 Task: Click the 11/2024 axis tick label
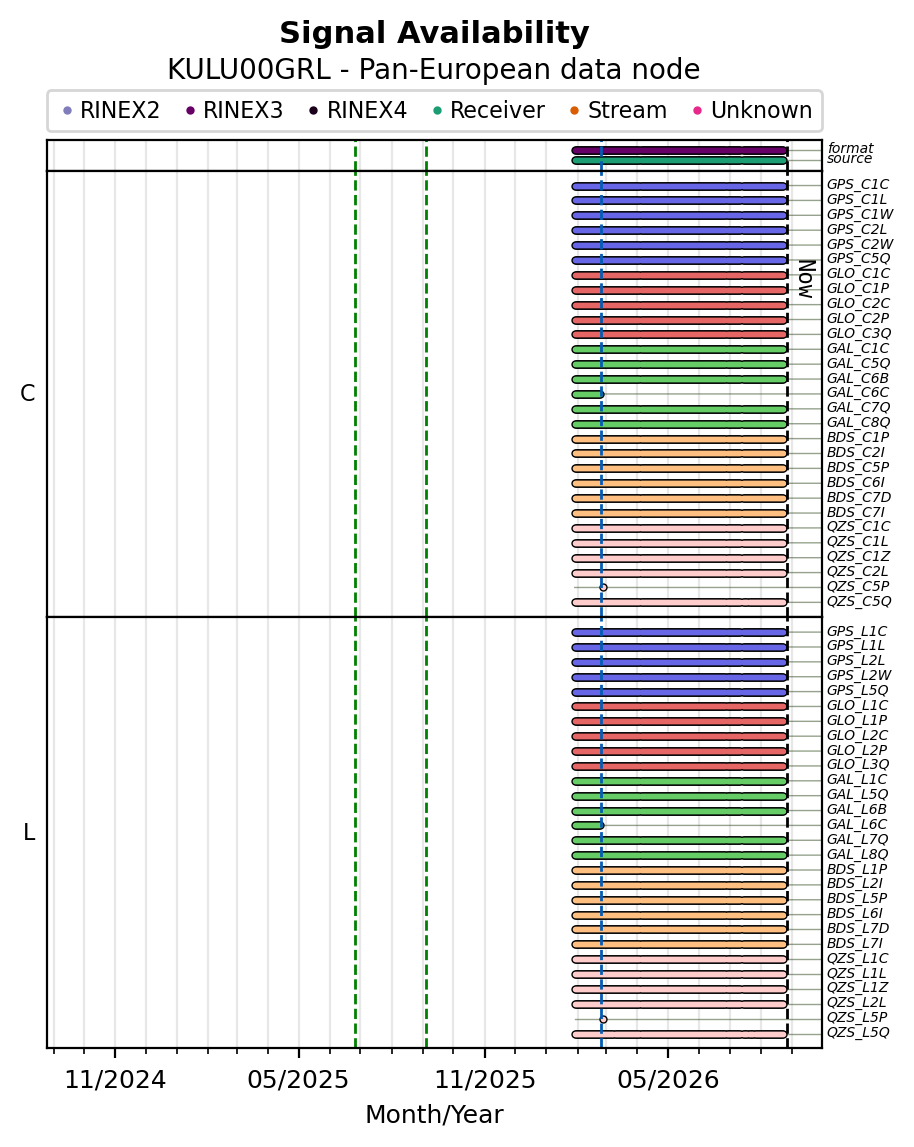point(116,1080)
